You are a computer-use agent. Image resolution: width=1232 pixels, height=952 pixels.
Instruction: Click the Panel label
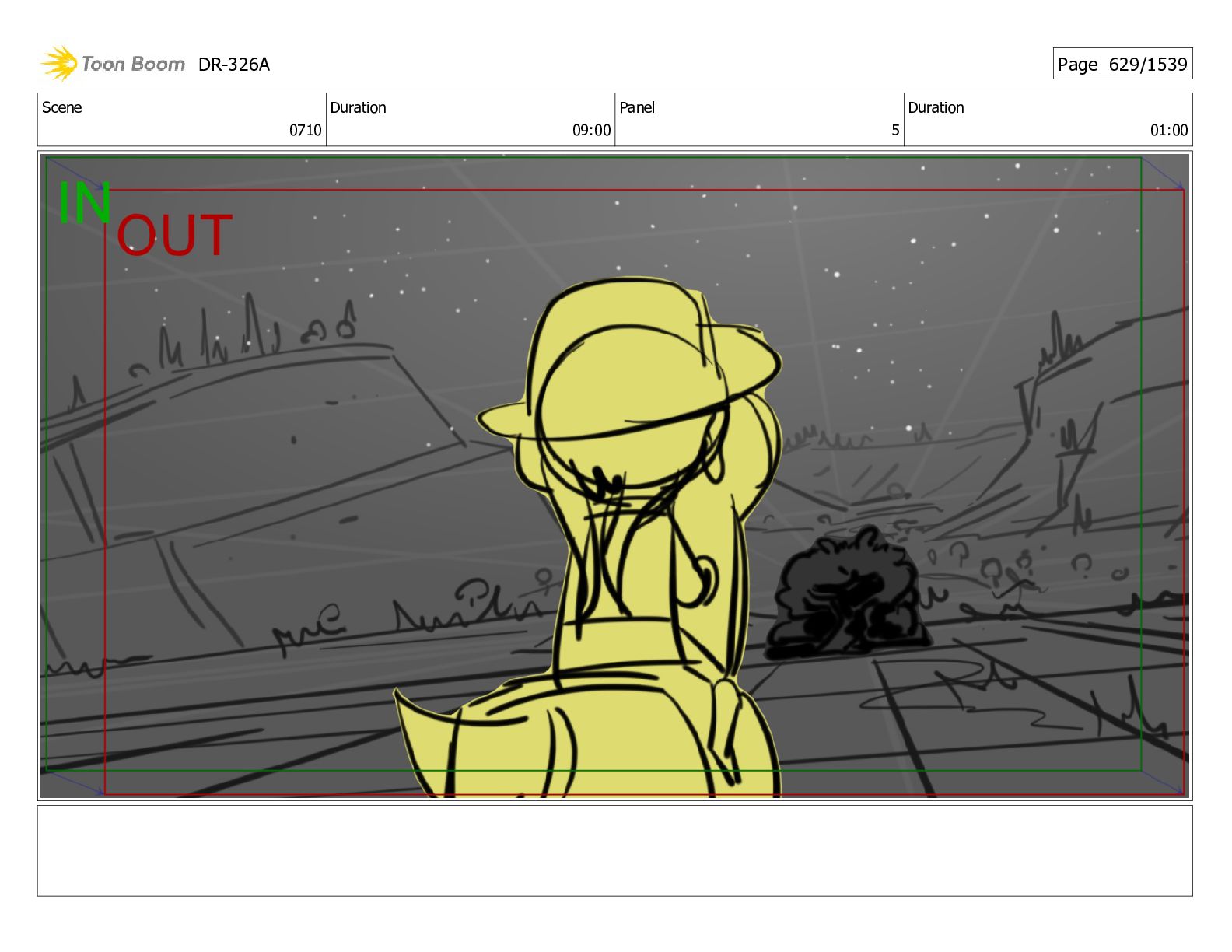637,107
